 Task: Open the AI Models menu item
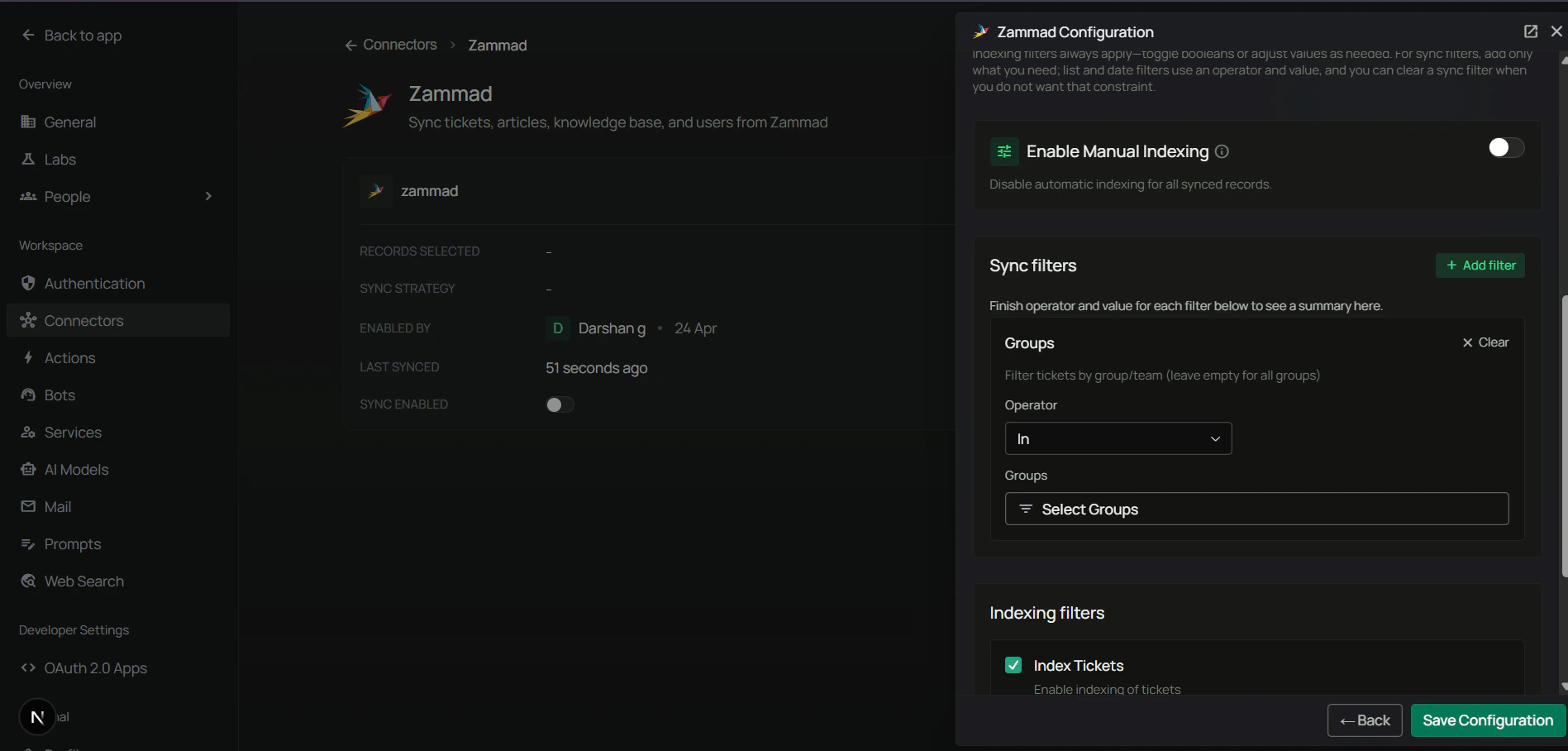point(118,469)
